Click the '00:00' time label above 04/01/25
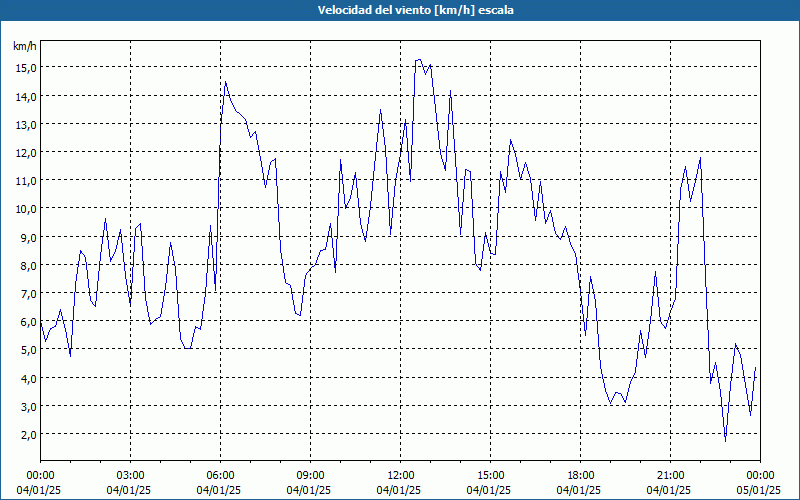 click(40, 476)
